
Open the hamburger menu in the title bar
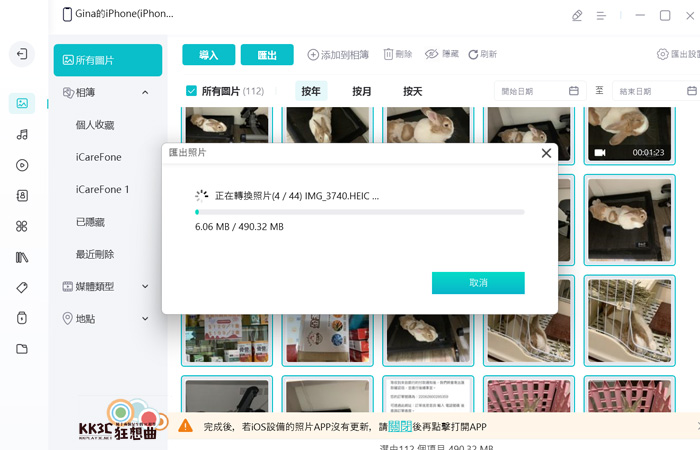point(601,16)
